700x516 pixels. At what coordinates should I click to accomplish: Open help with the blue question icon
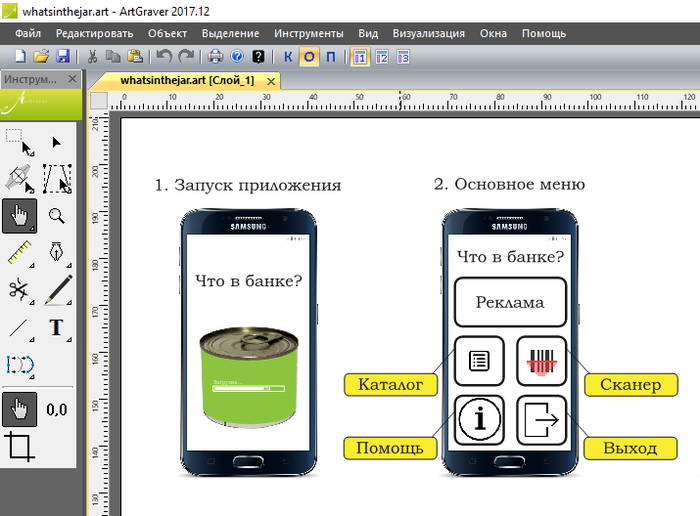point(237,57)
